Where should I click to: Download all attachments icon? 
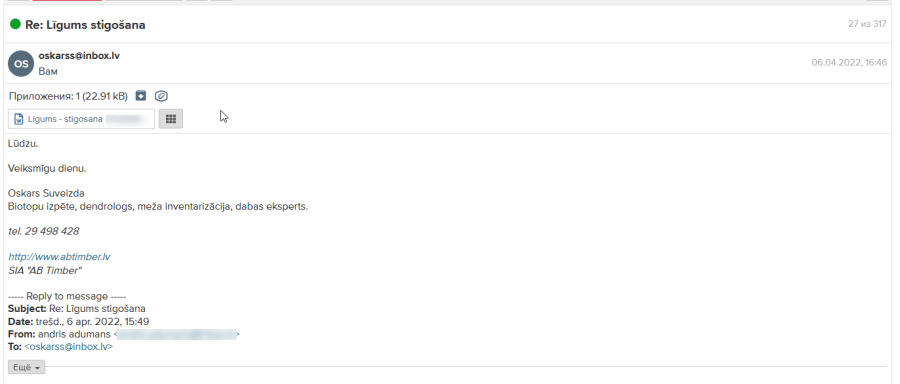tap(141, 96)
